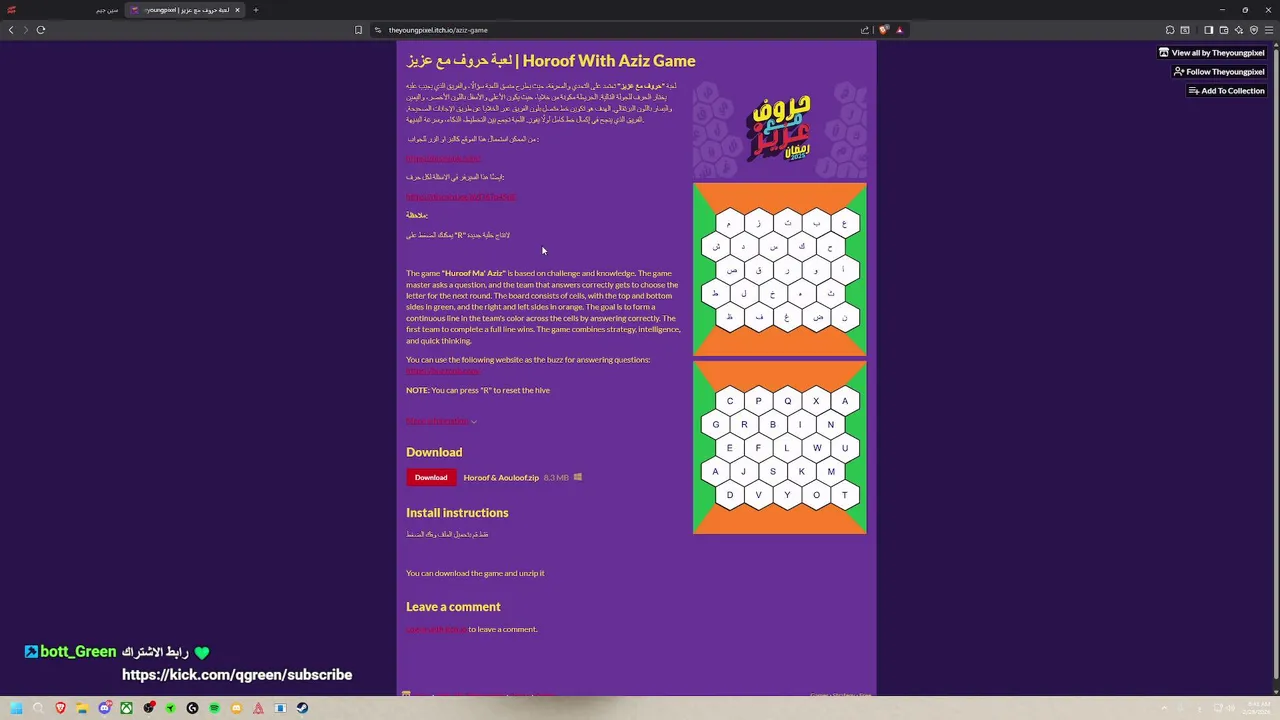Close the Horoof With Aziz tab
1280x720 pixels.
click(237, 10)
